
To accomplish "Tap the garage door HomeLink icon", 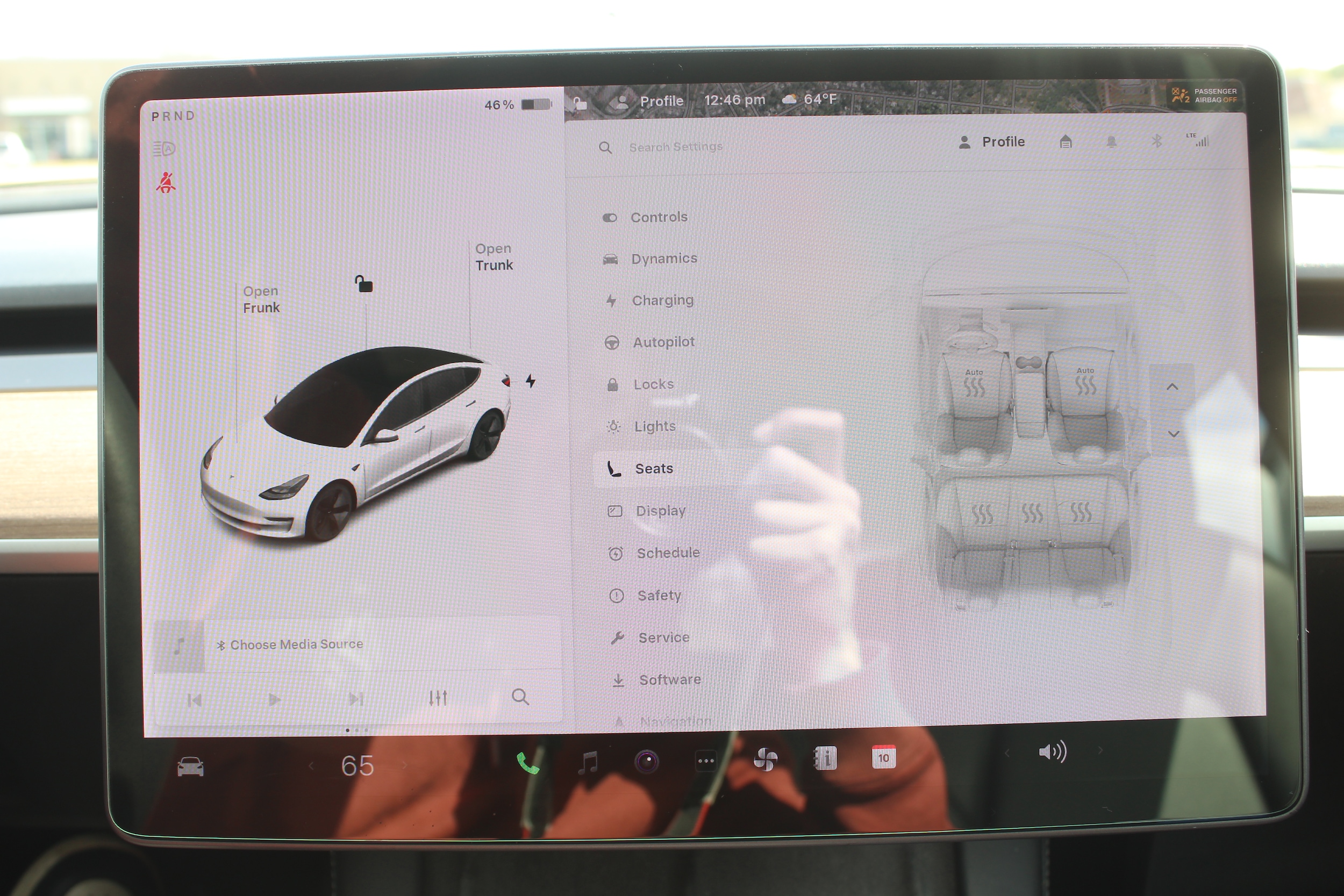I will [x=1065, y=142].
